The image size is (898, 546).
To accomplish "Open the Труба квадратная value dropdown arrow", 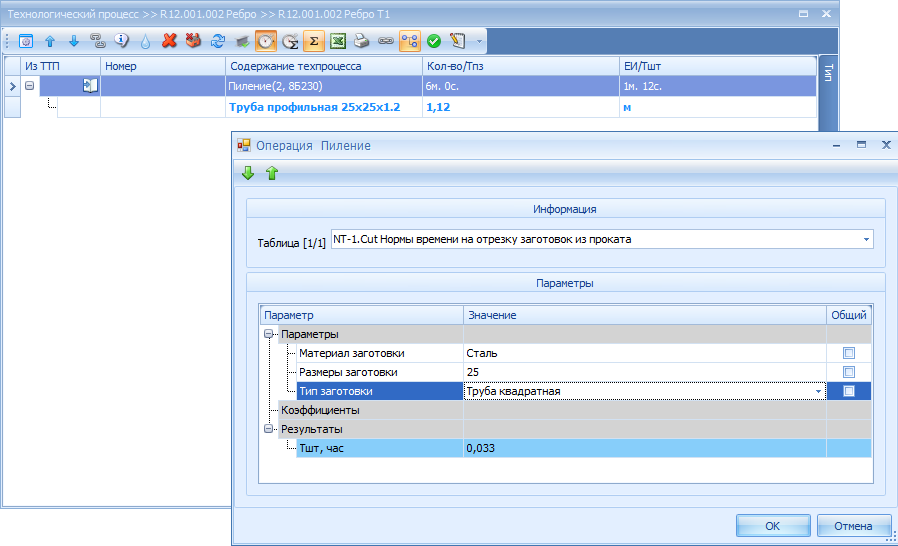I will pos(818,391).
